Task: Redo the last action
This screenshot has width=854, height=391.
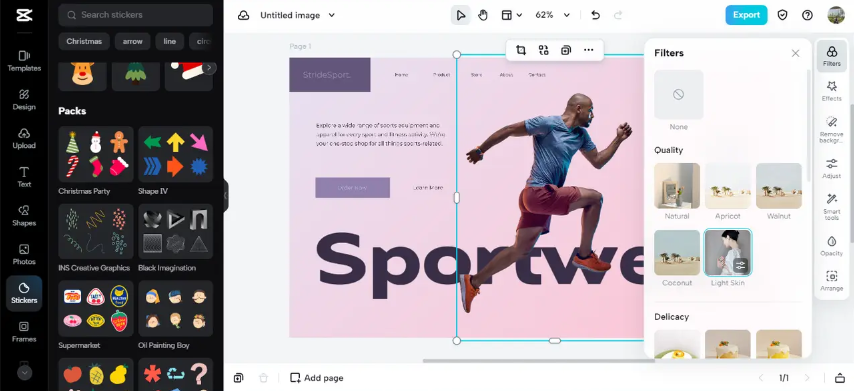Action: 618,15
